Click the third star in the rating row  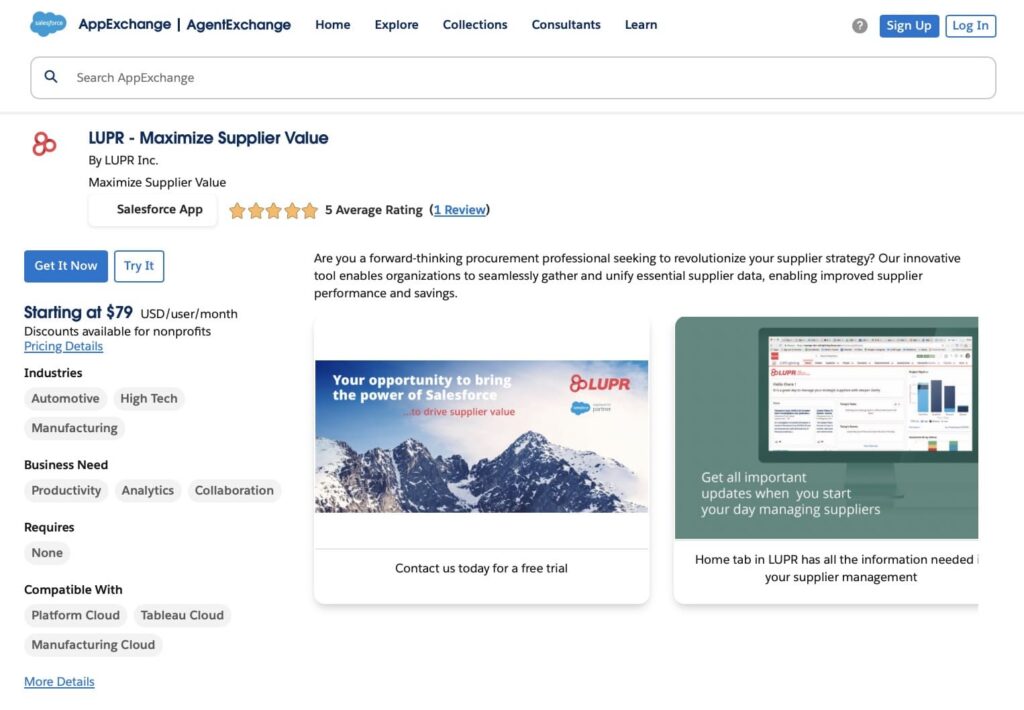click(x=273, y=210)
